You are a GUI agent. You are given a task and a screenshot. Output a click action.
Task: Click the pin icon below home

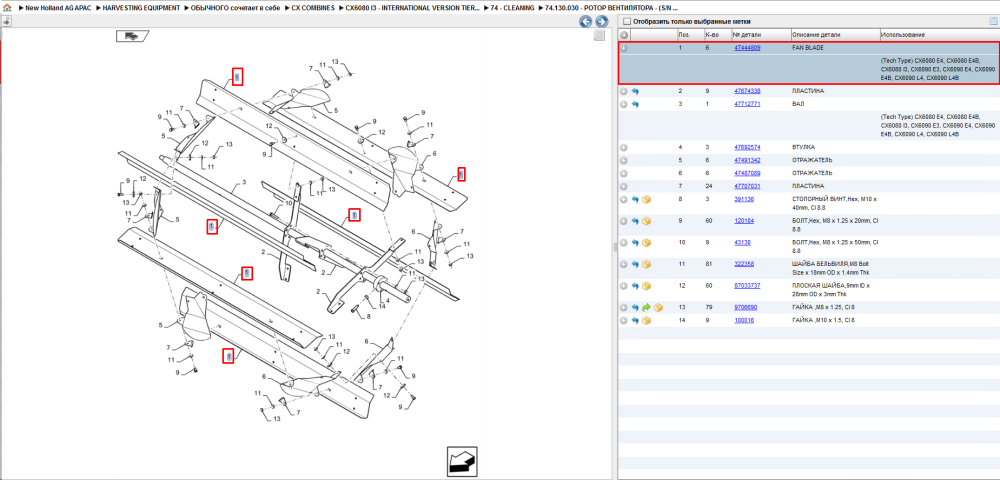tap(6, 21)
